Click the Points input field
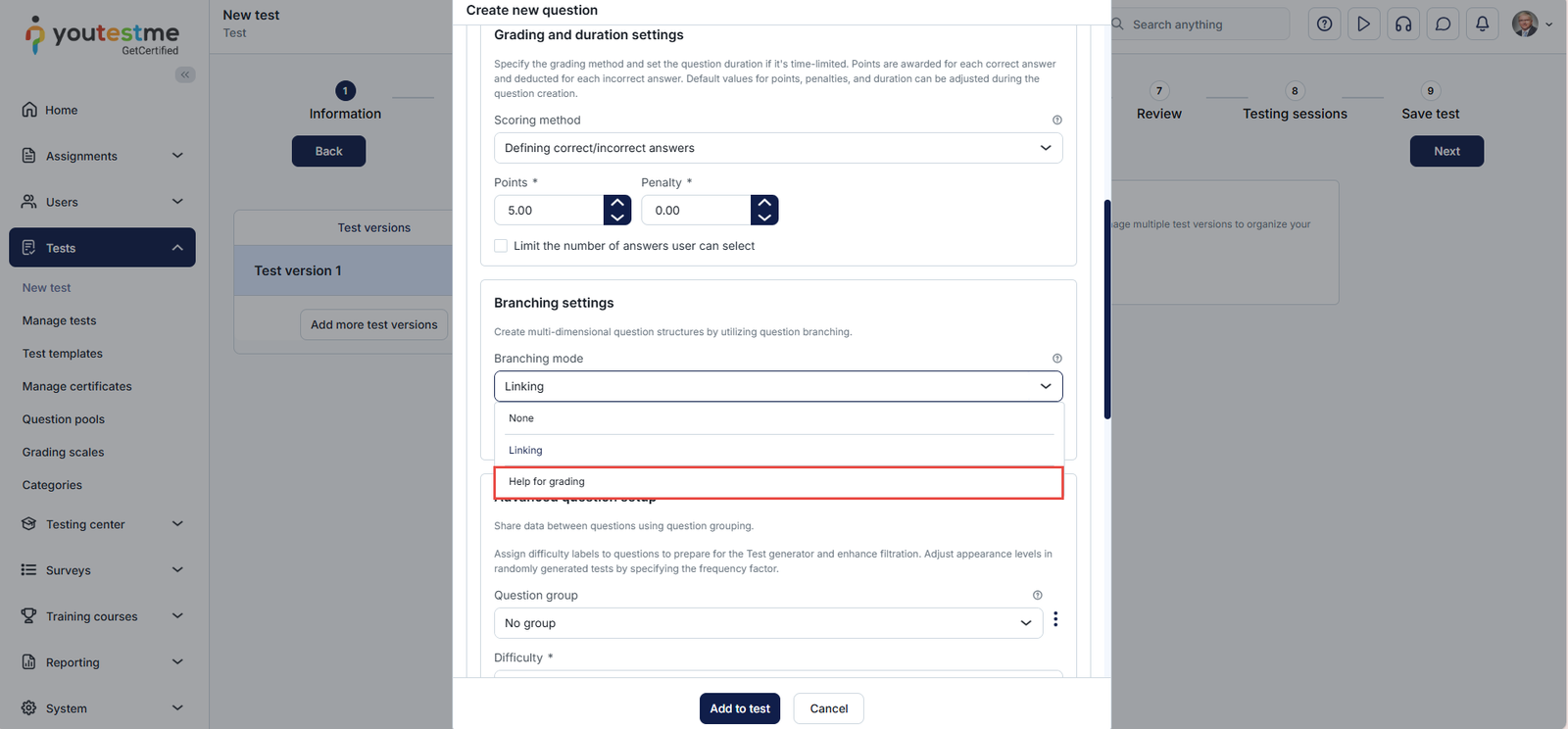The width and height of the screenshot is (1568, 729). (x=549, y=211)
